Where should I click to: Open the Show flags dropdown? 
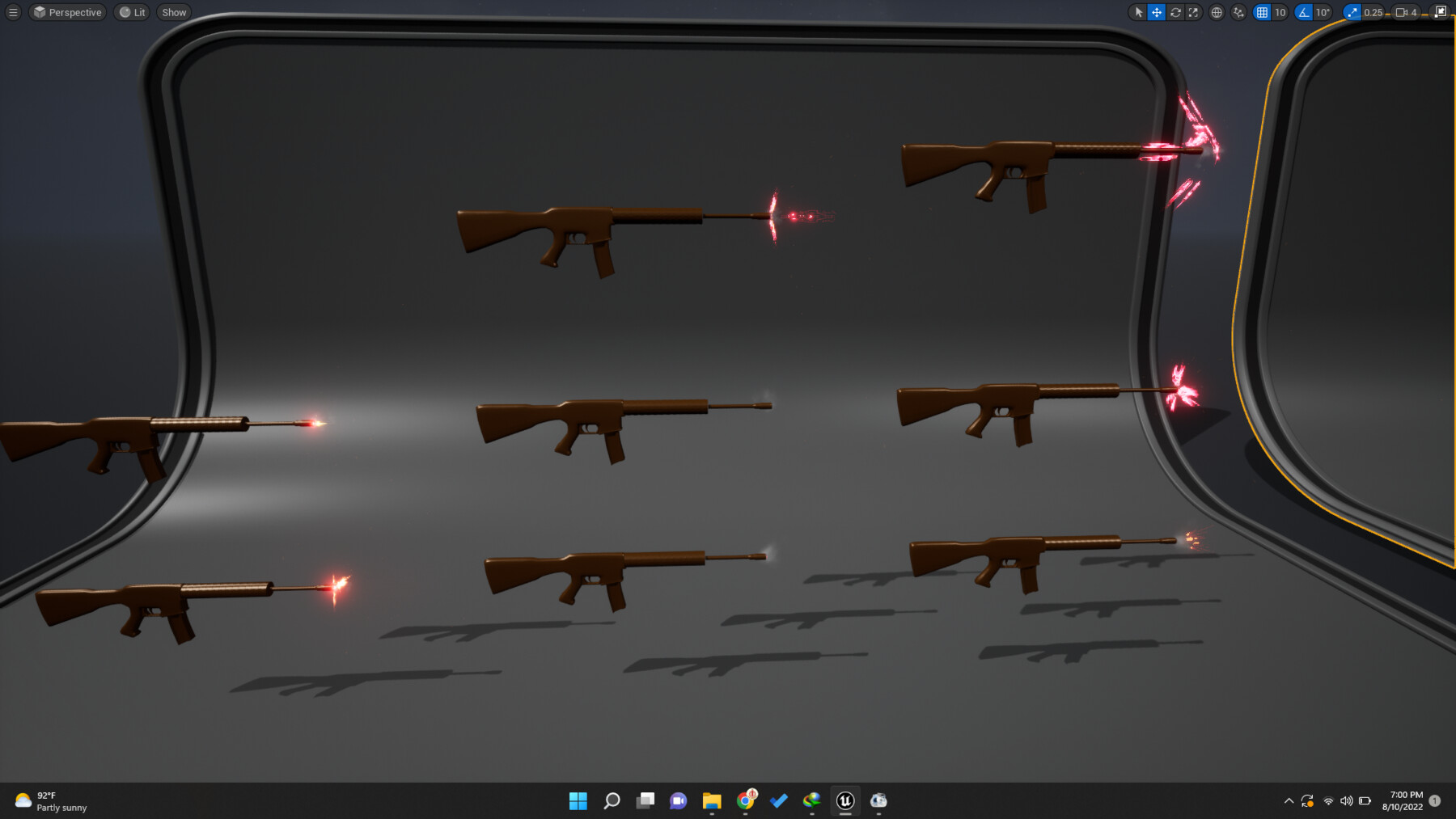(174, 12)
